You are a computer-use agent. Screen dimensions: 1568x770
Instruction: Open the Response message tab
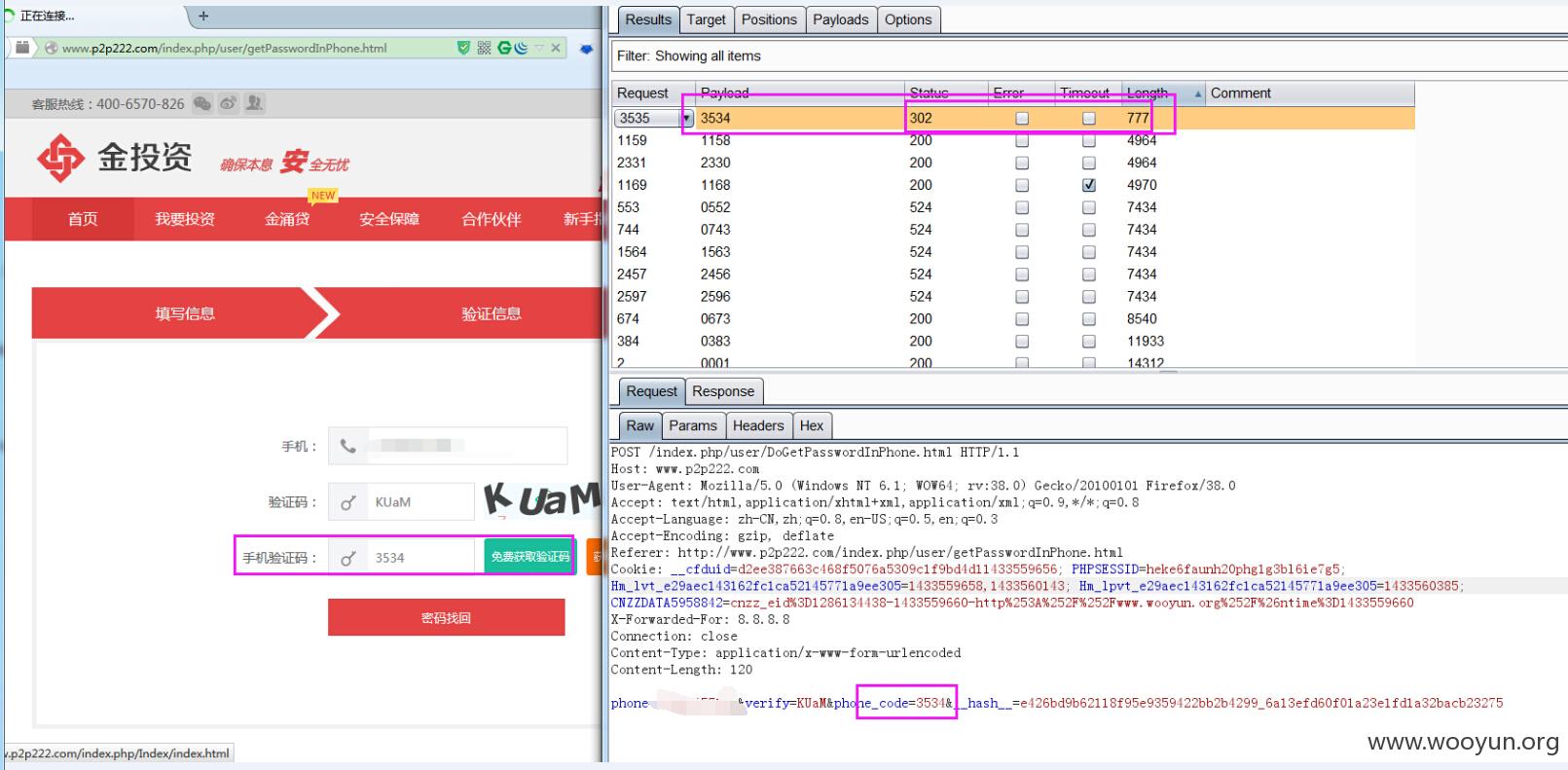(x=723, y=391)
